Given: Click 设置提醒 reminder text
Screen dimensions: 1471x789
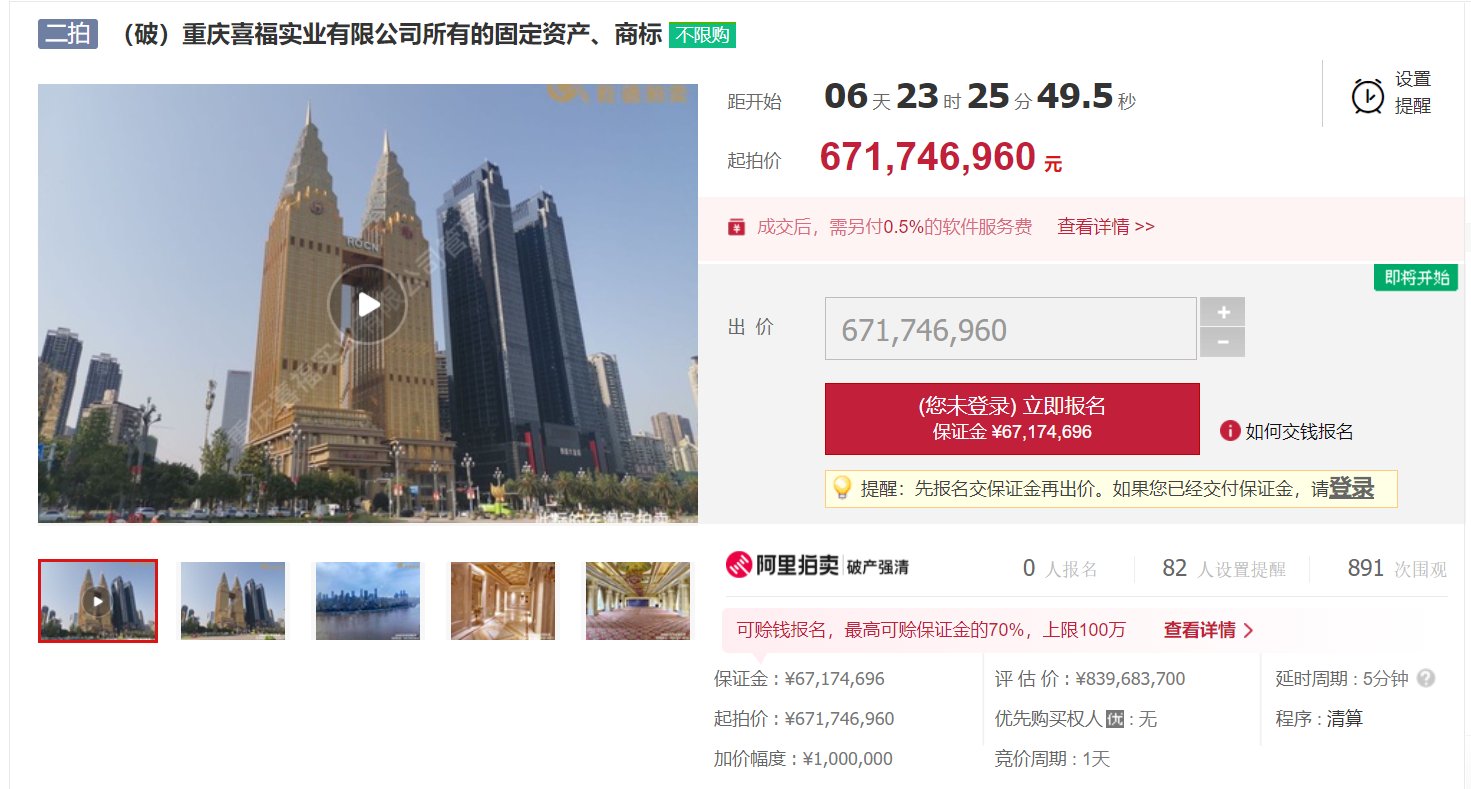Looking at the screenshot, I should click(x=1413, y=93).
